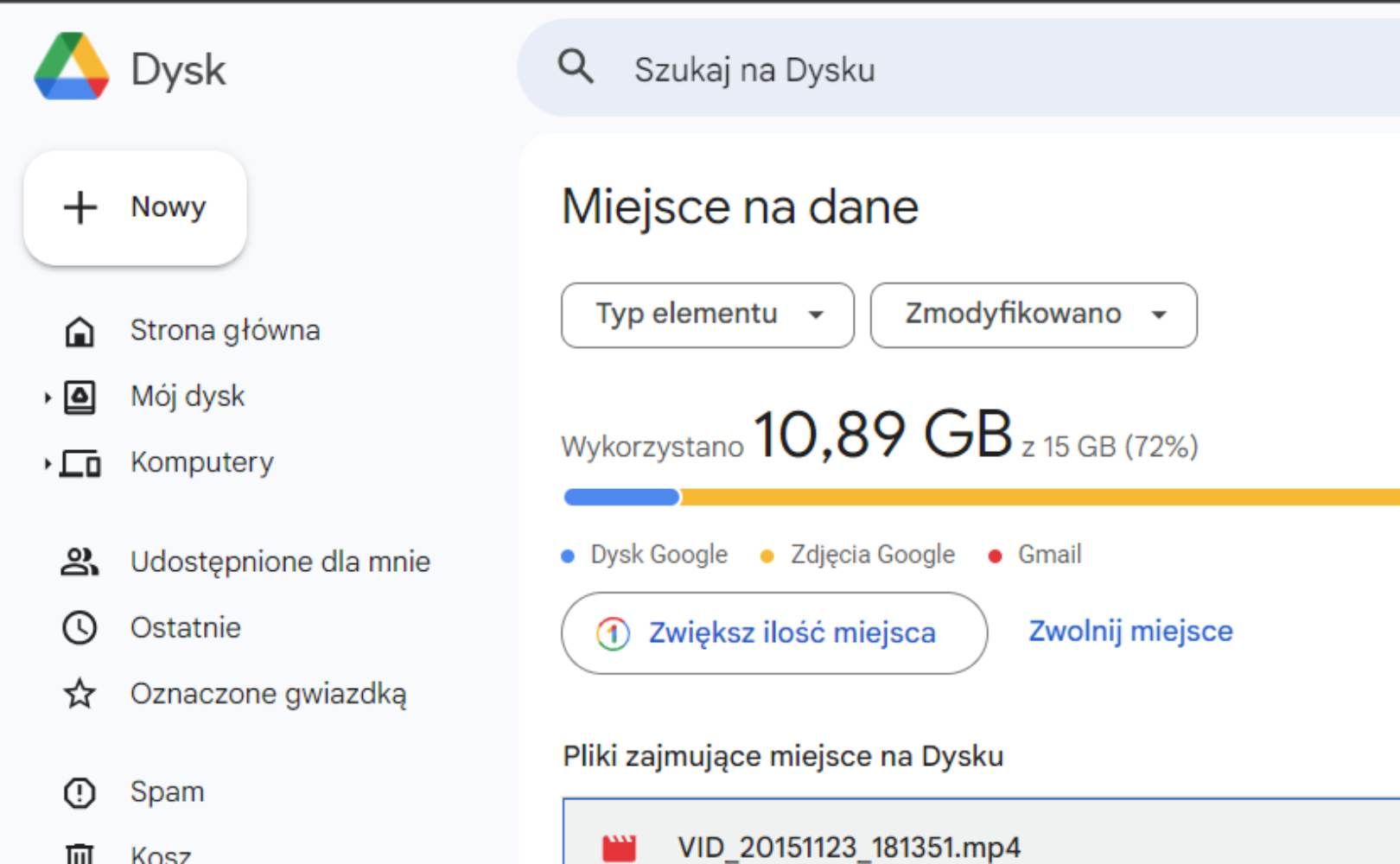This screenshot has height=864, width=1400.
Task: Expand the Komputery tree
Action: pos(48,464)
